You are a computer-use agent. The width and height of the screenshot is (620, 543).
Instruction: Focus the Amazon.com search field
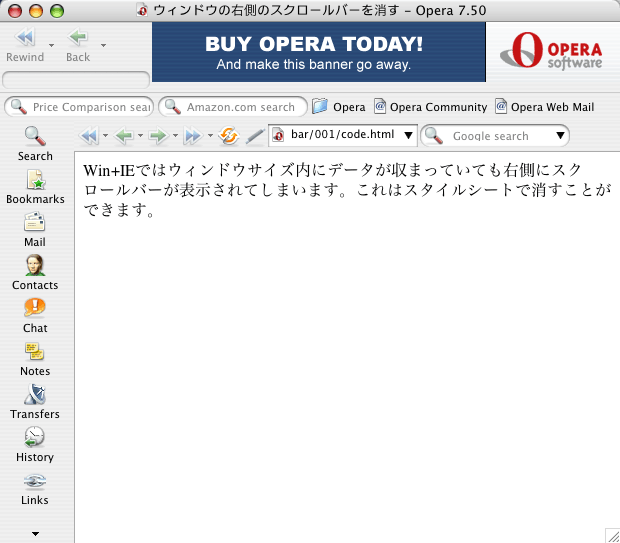coord(233,107)
